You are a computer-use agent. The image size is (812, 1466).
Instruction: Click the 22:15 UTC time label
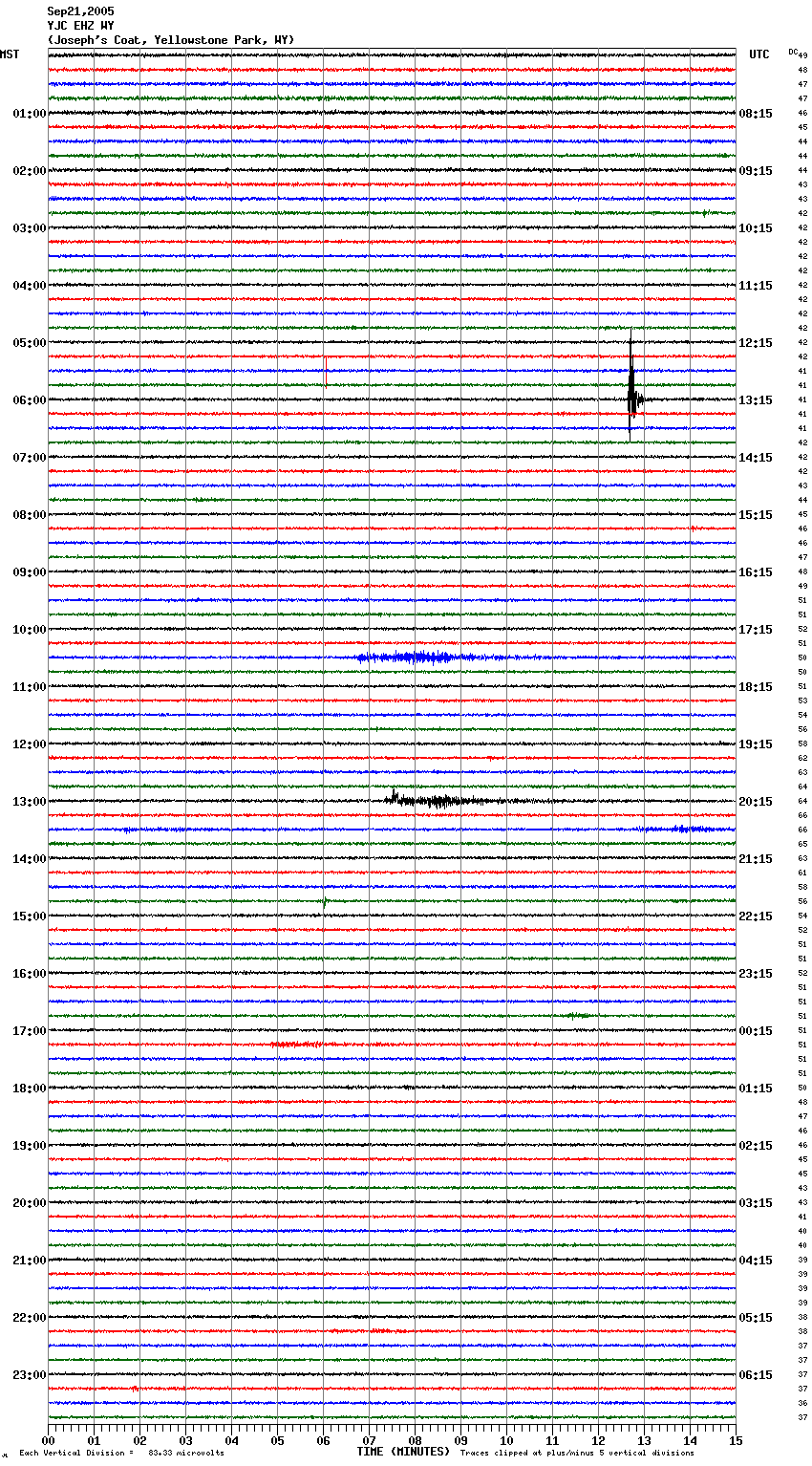tap(756, 916)
